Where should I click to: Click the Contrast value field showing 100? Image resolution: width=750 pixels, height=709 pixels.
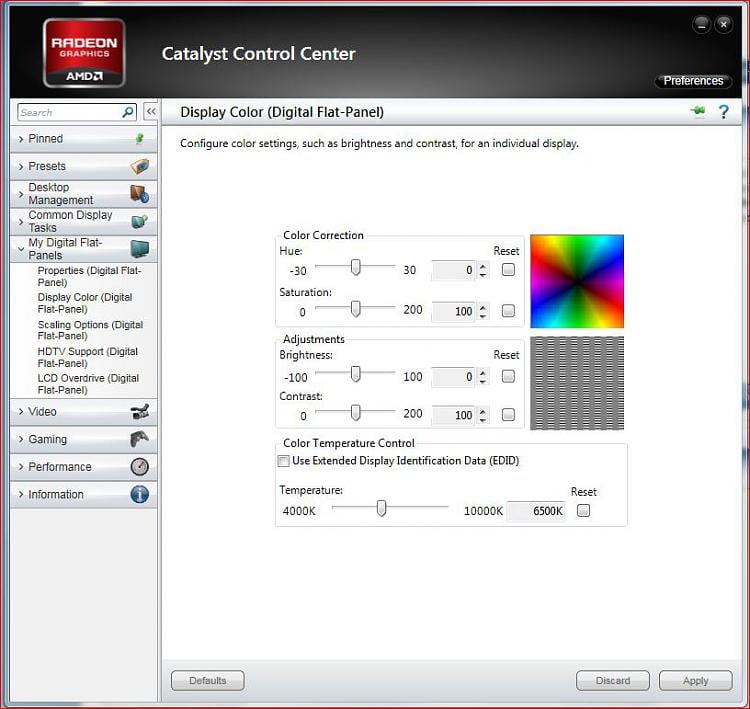(x=454, y=415)
